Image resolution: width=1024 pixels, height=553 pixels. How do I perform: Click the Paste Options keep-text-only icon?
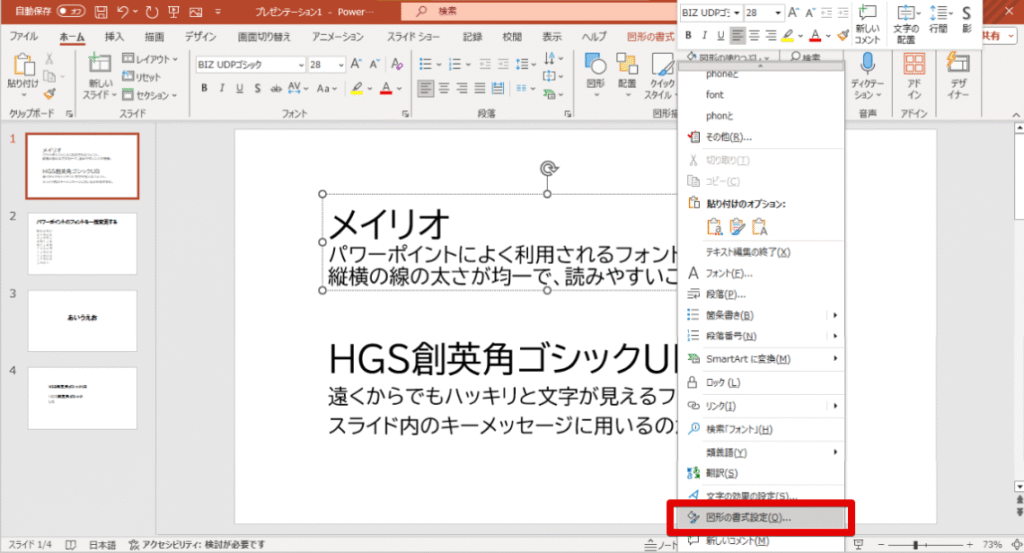coord(760,227)
